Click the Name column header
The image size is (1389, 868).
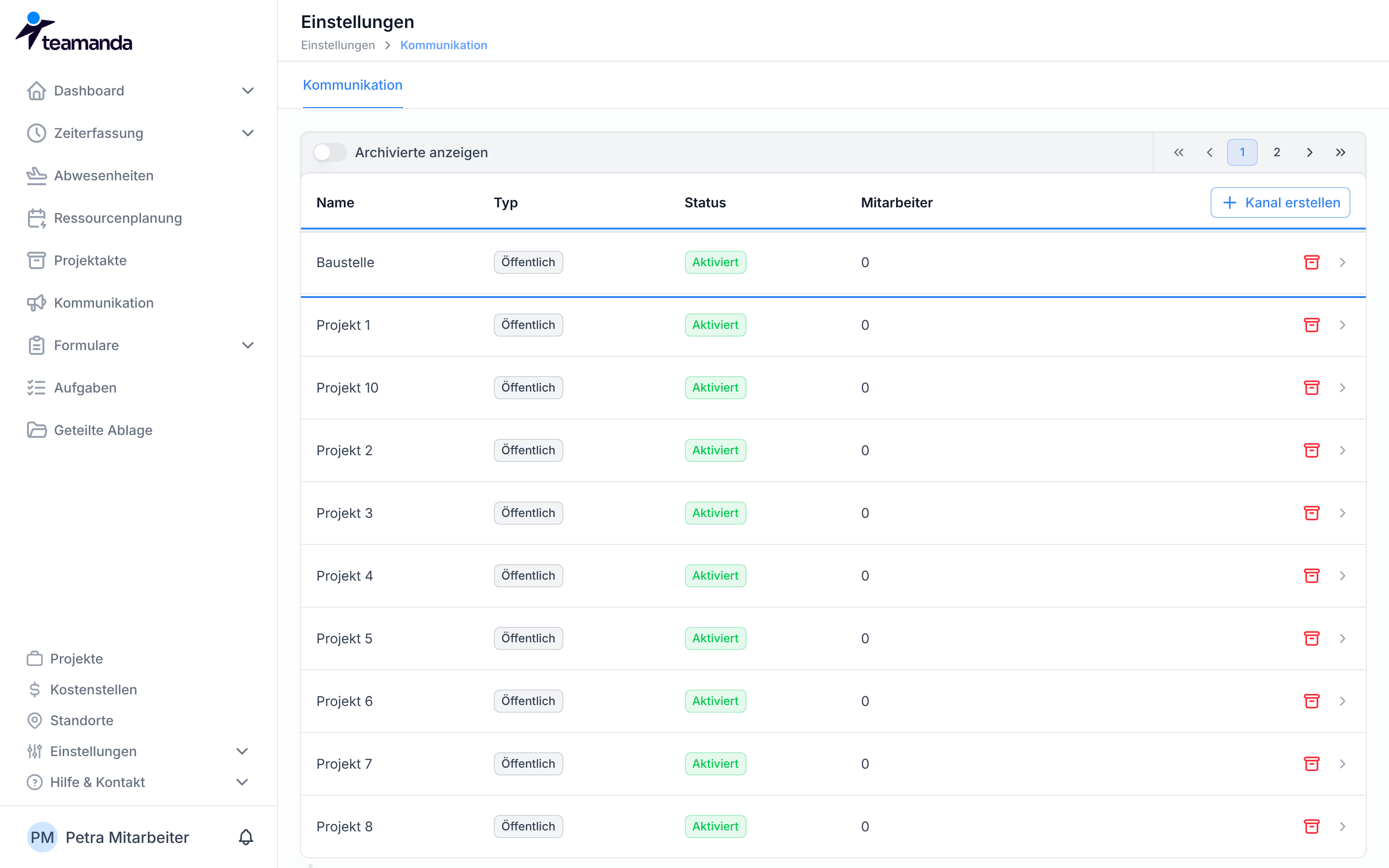[x=335, y=203]
